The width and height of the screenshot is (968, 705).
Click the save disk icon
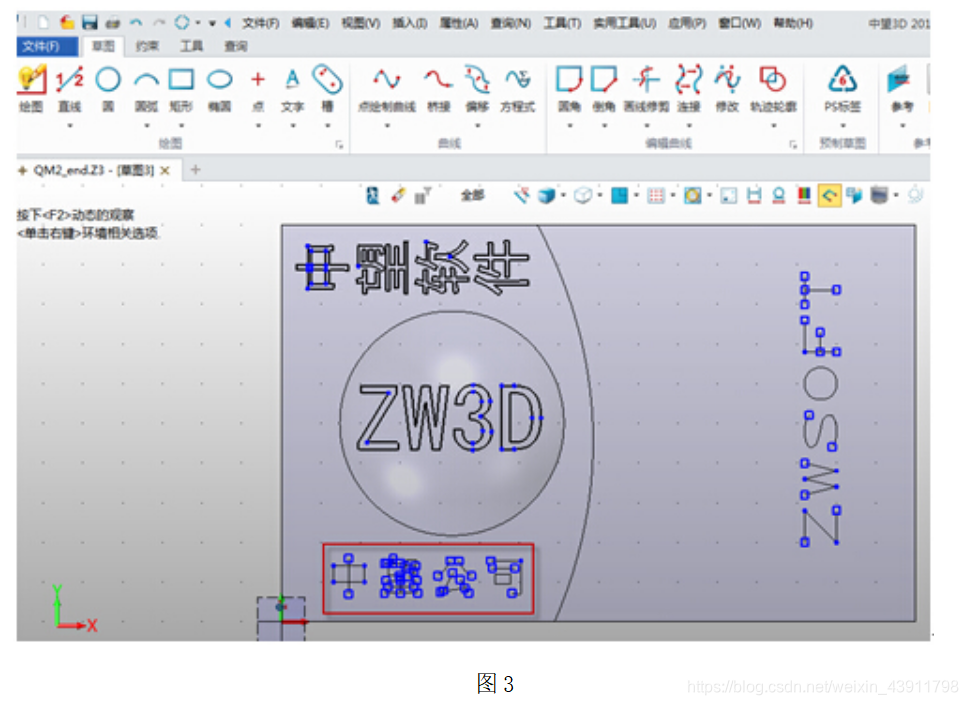tap(90, 23)
